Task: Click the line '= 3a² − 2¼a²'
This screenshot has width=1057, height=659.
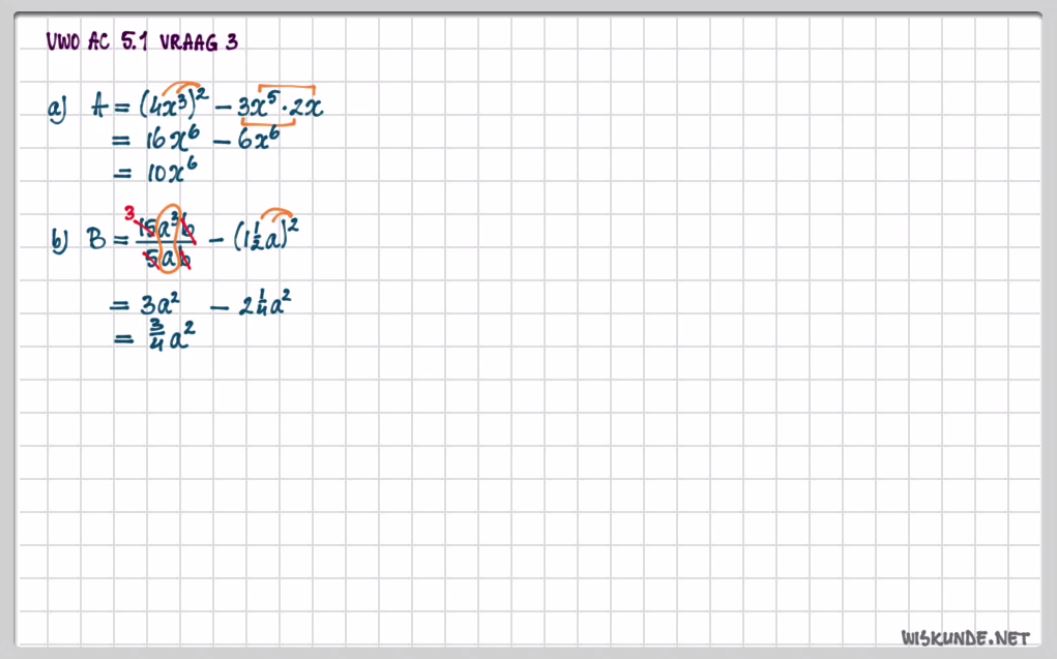Action: (x=201, y=304)
